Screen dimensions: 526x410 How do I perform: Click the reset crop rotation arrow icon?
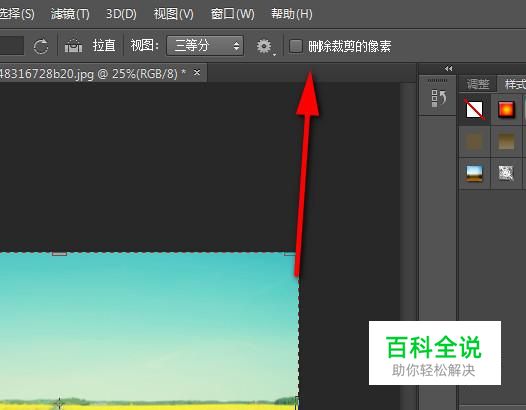[x=41, y=46]
